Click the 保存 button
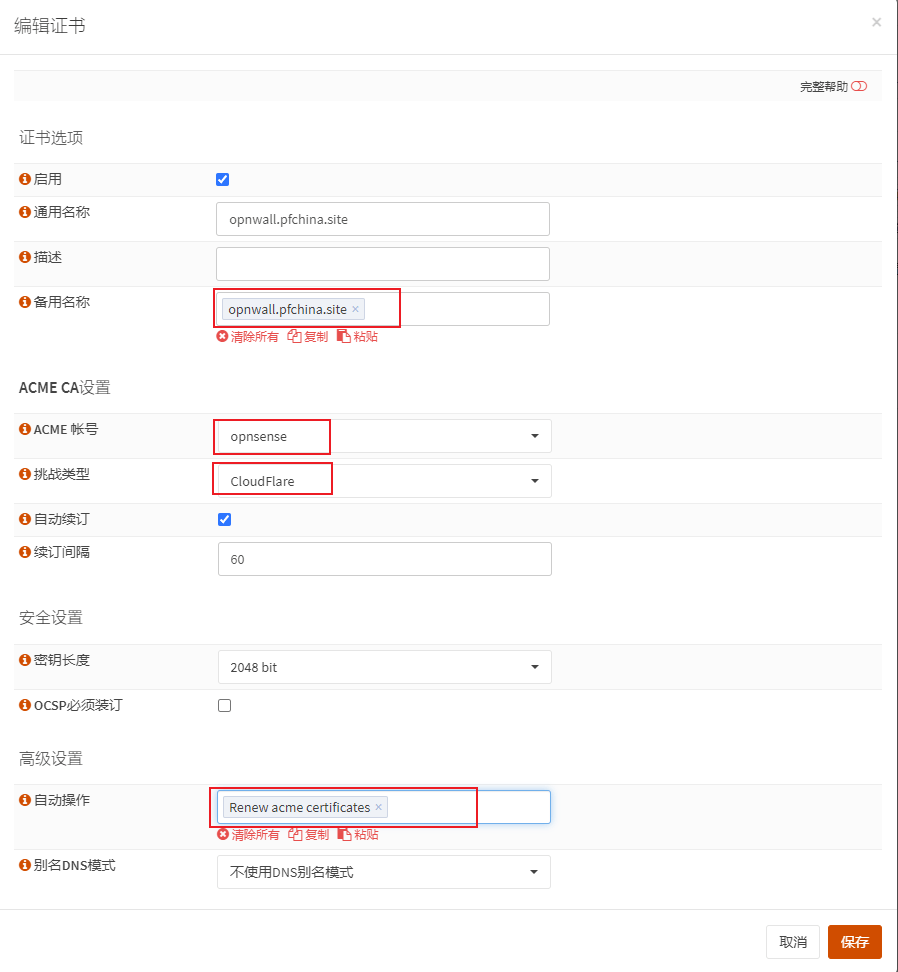 (854, 942)
